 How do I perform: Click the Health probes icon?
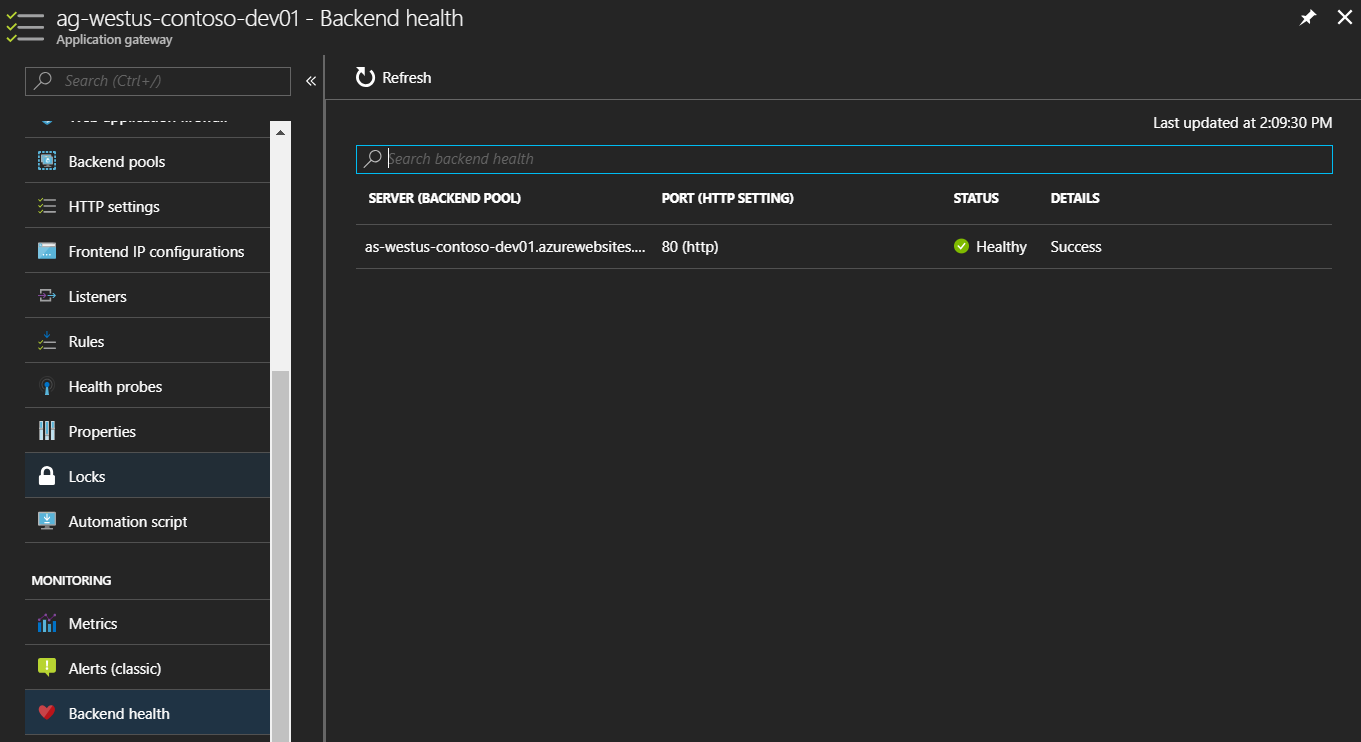tap(47, 386)
